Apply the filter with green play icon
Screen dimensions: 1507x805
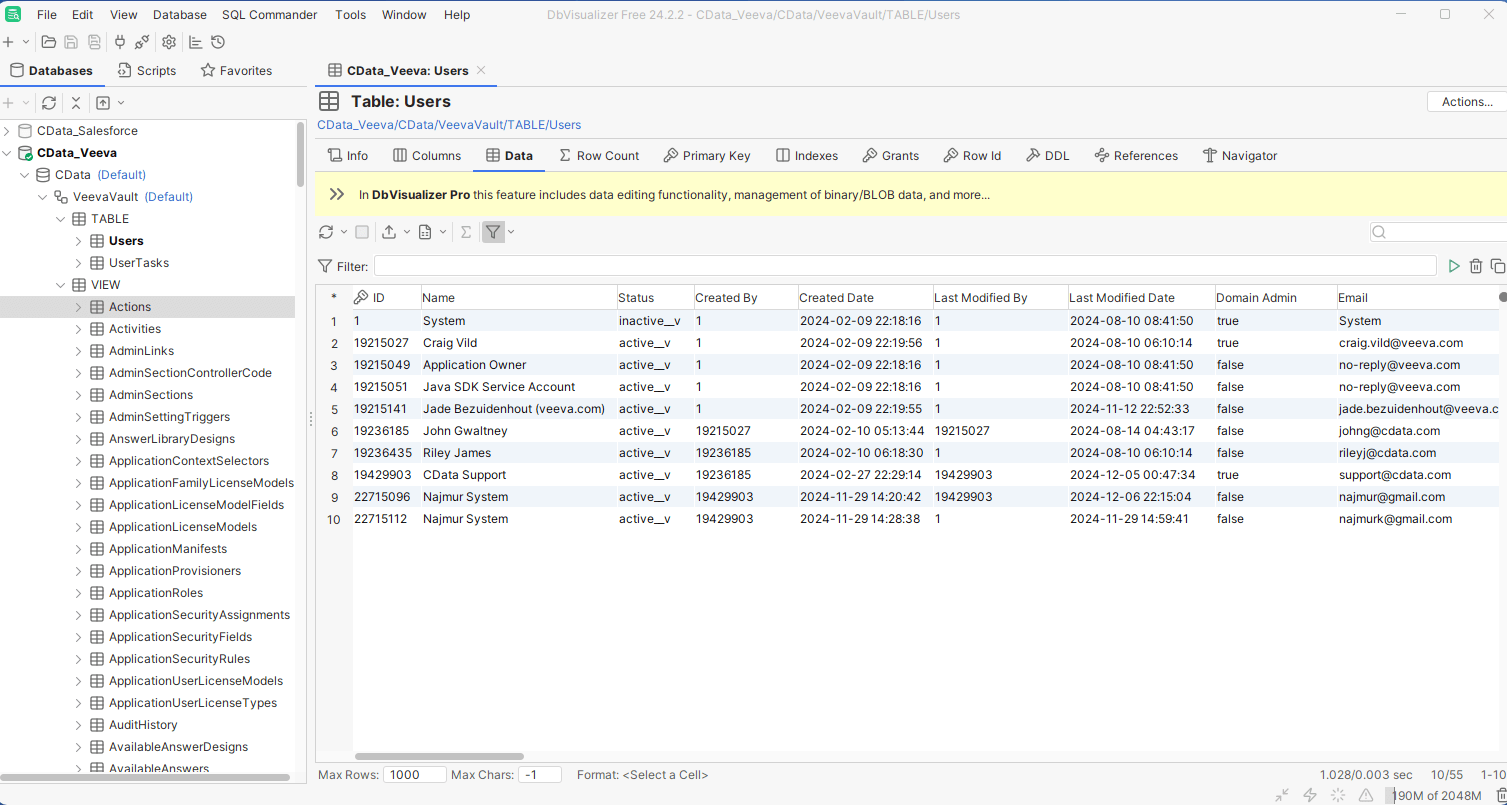click(x=1454, y=266)
